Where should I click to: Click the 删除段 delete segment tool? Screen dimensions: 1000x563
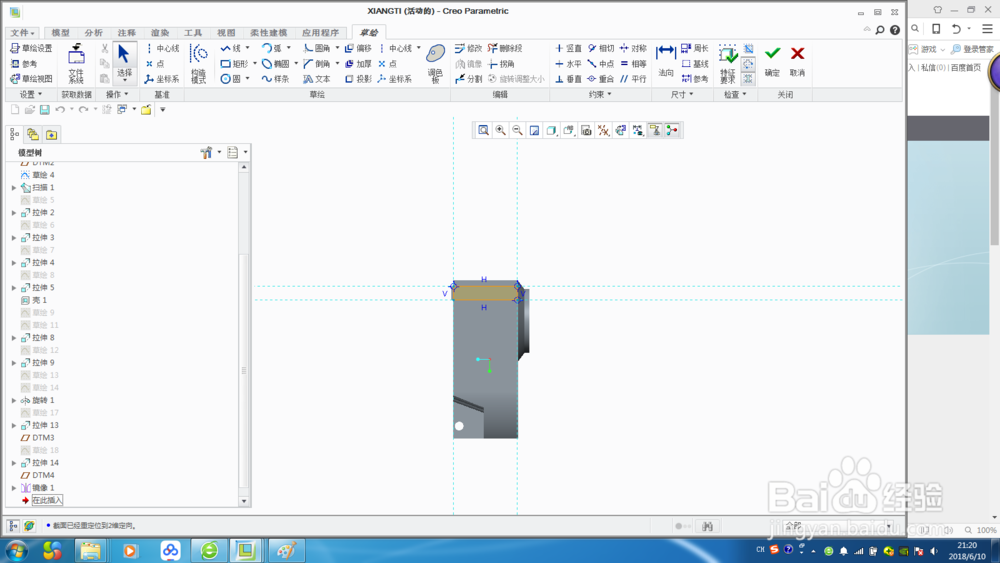point(505,48)
